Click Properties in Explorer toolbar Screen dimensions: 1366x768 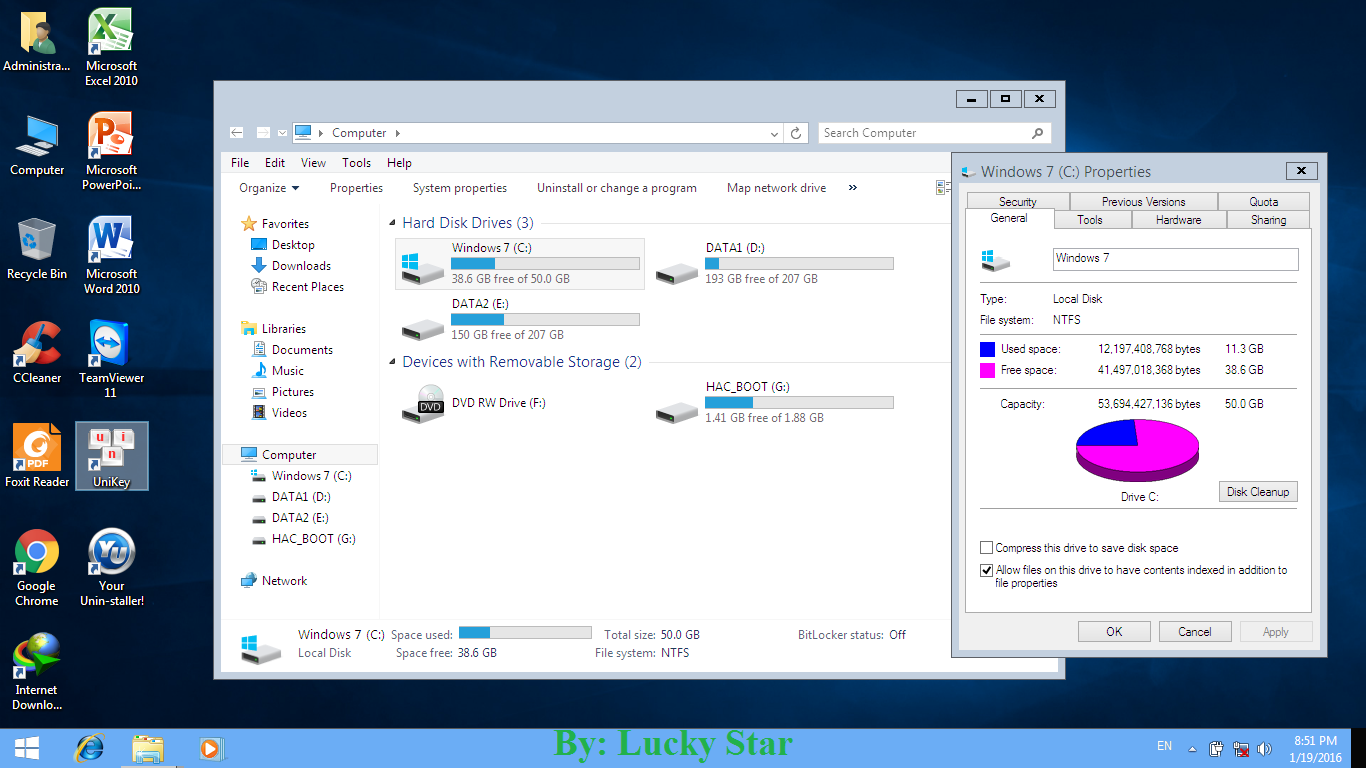coord(356,188)
